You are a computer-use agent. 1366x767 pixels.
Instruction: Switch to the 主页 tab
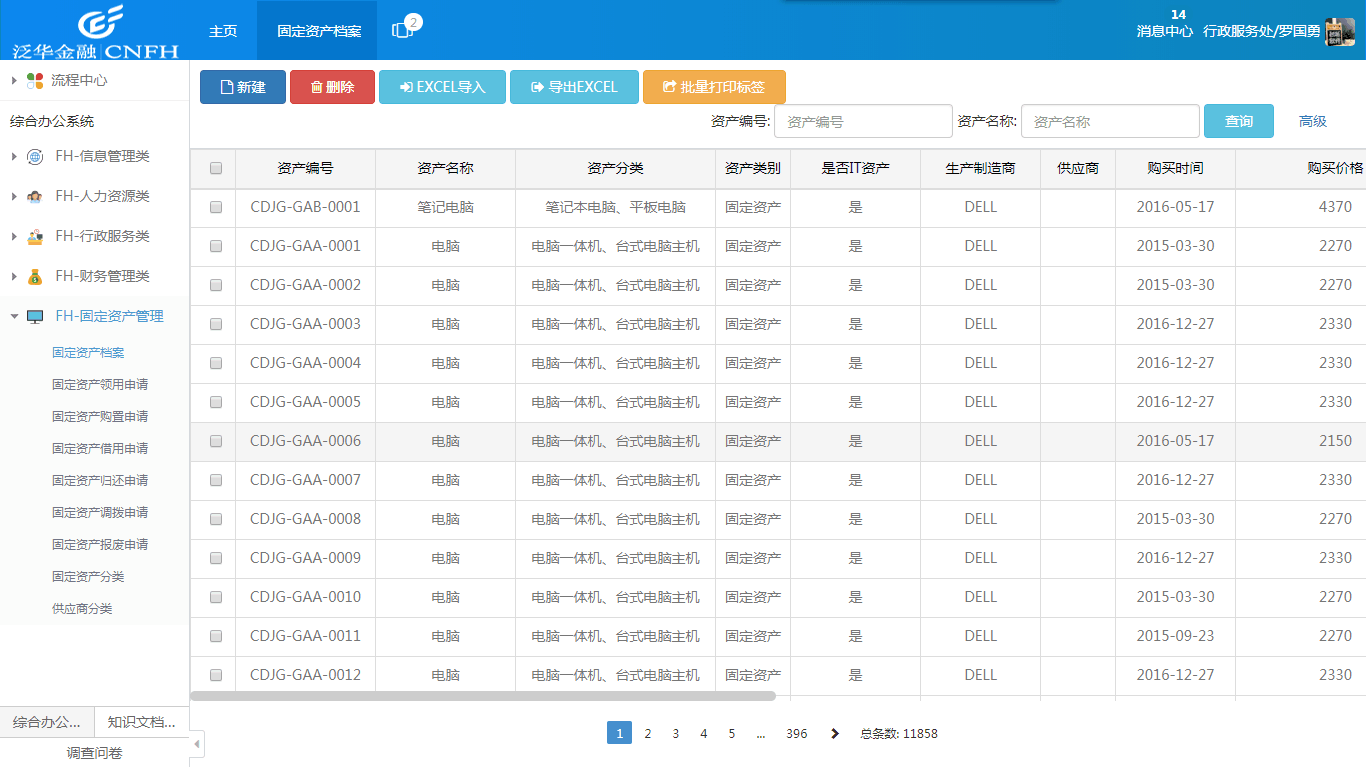click(223, 31)
